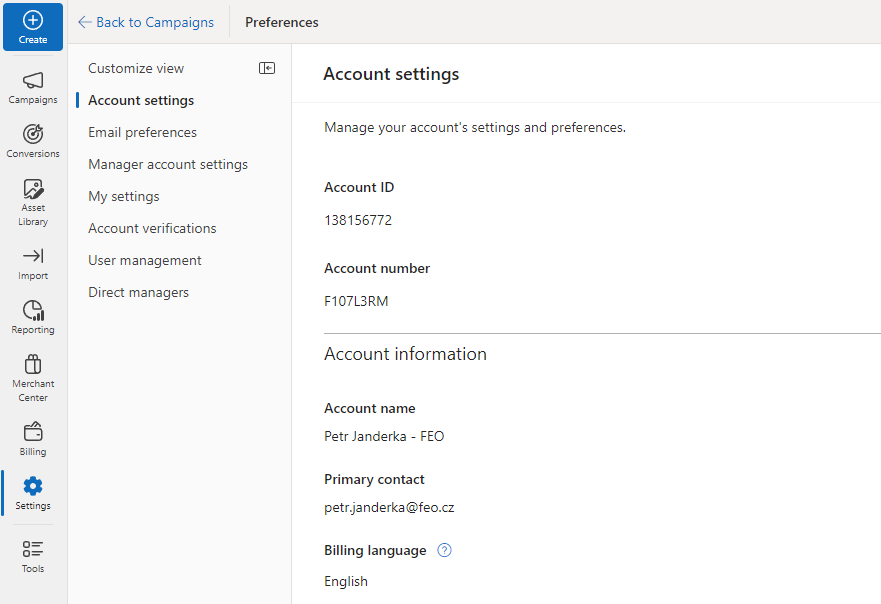Open Merchant Center

33,378
